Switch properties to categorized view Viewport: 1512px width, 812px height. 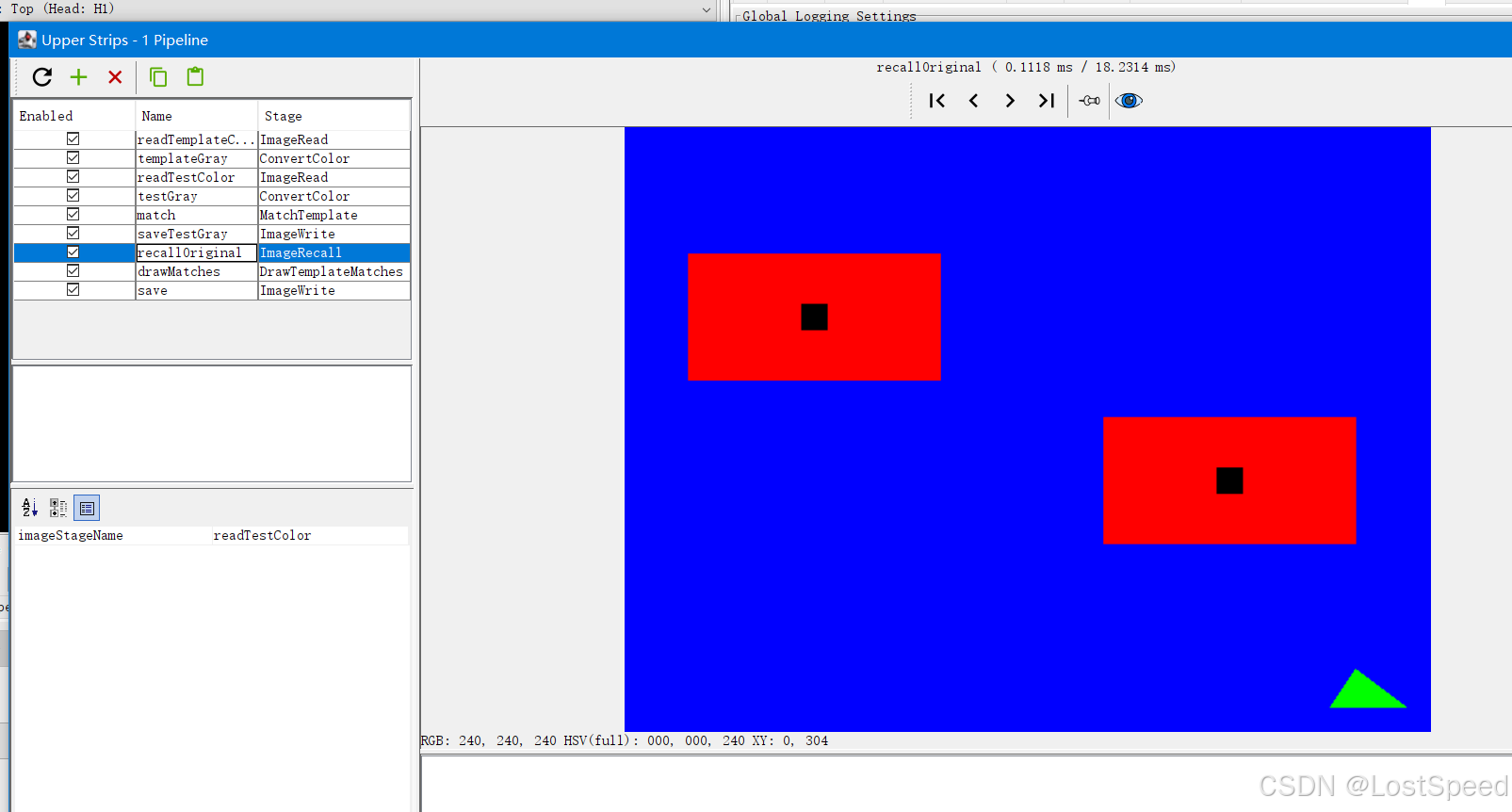58,508
